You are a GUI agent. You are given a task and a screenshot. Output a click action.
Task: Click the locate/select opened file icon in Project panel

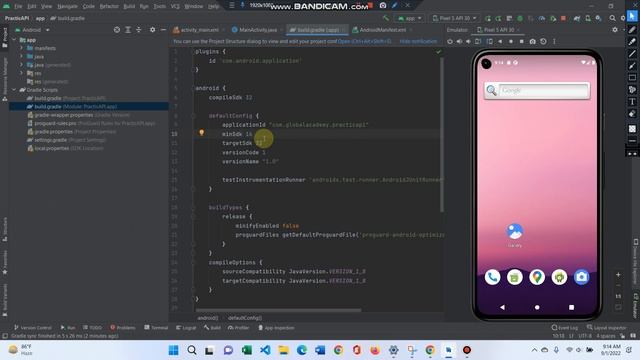(117, 30)
